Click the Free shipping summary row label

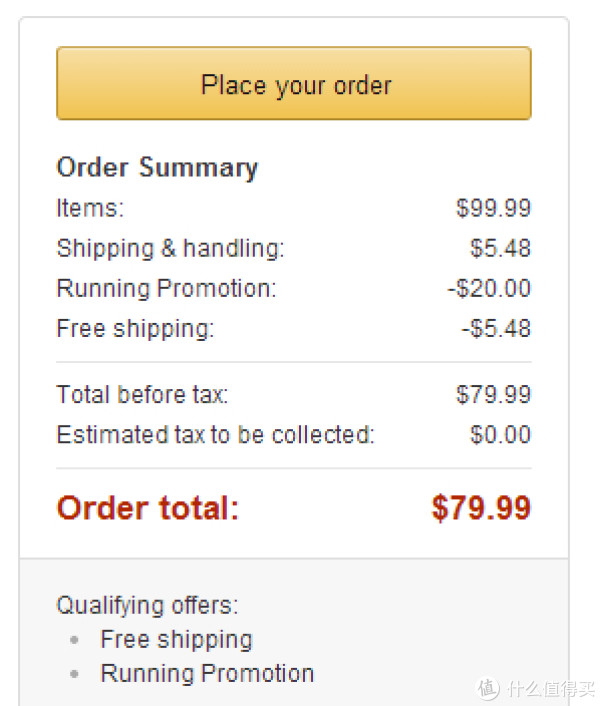(x=135, y=328)
